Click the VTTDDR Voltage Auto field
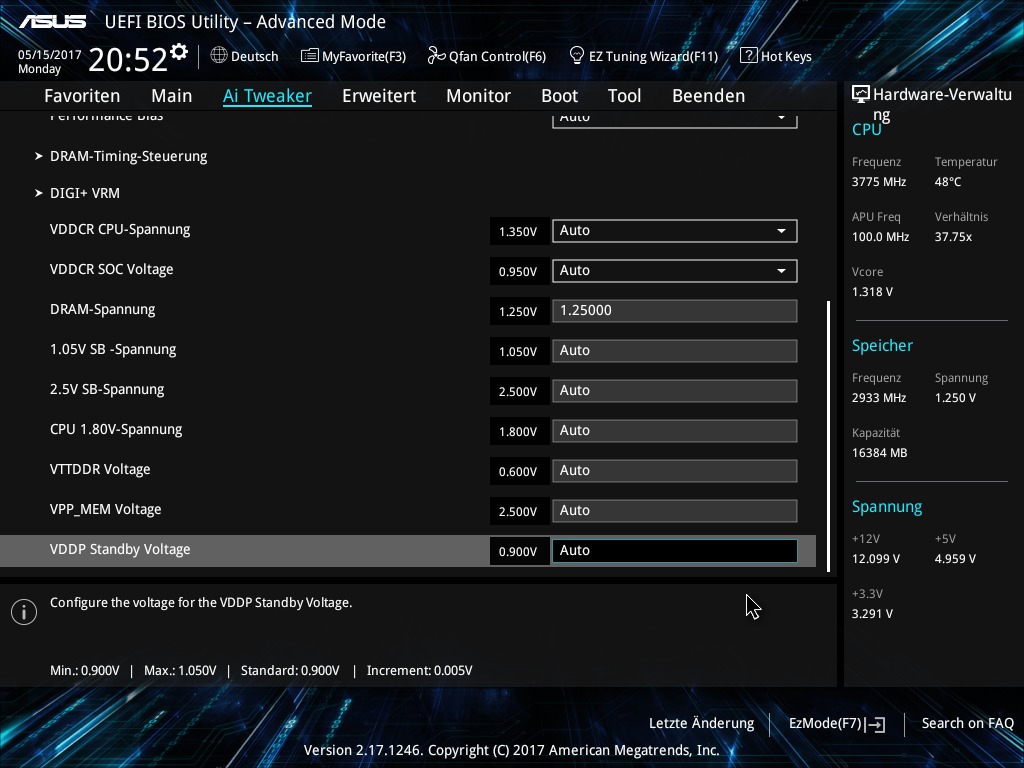 (675, 471)
